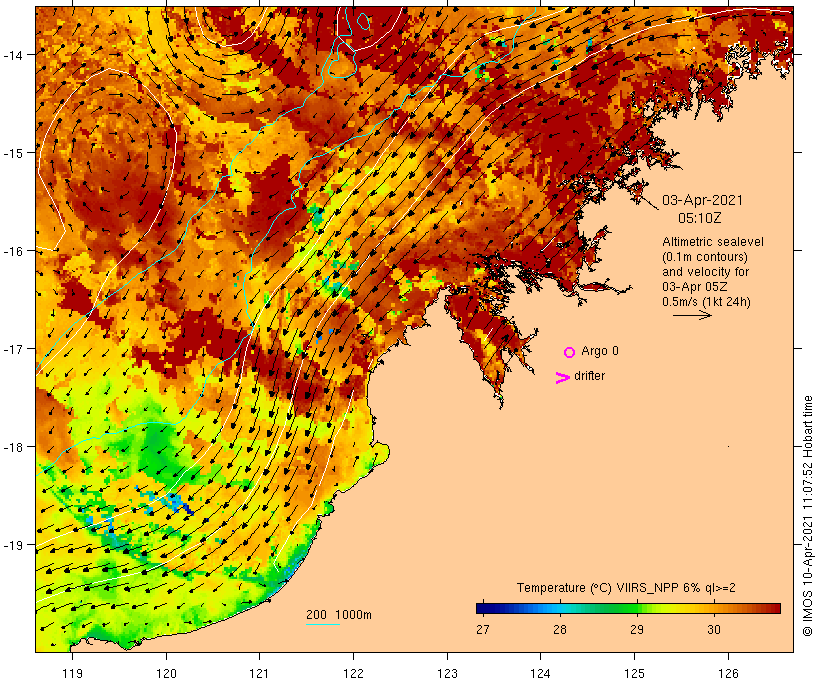
Task: Click longitude axis label 120
Action: (x=166, y=673)
